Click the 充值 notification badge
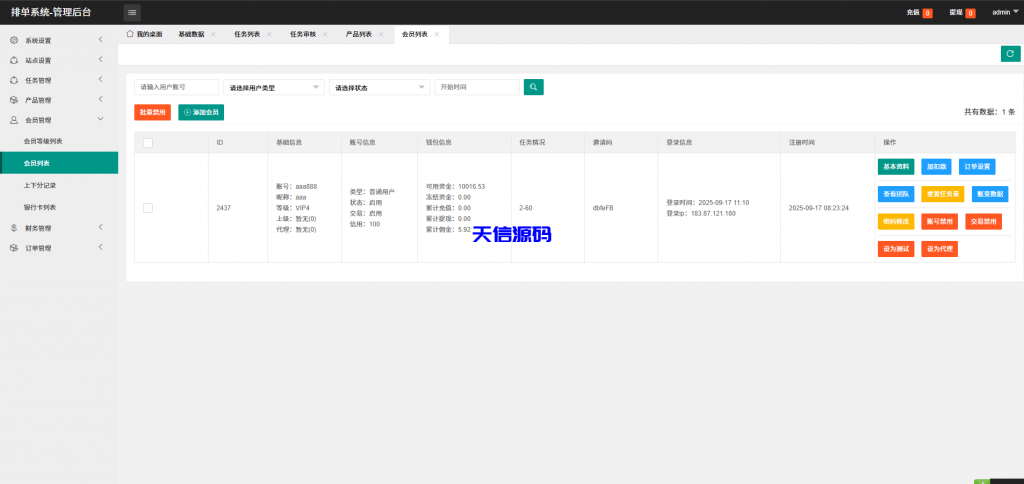1024x484 pixels. (927, 13)
